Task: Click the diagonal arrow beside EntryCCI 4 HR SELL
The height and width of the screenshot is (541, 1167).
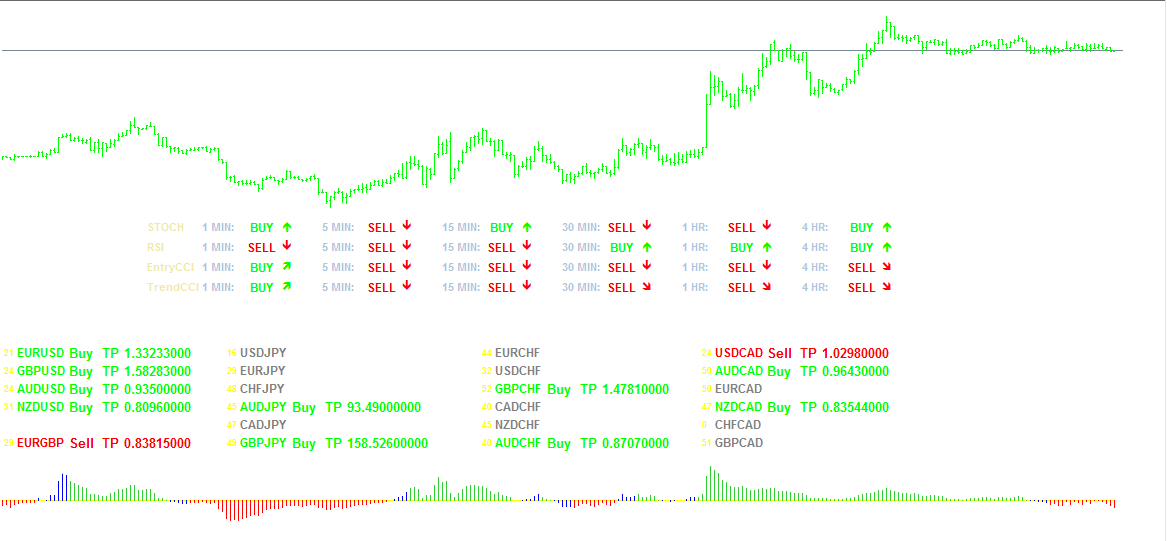Action: pos(887,266)
